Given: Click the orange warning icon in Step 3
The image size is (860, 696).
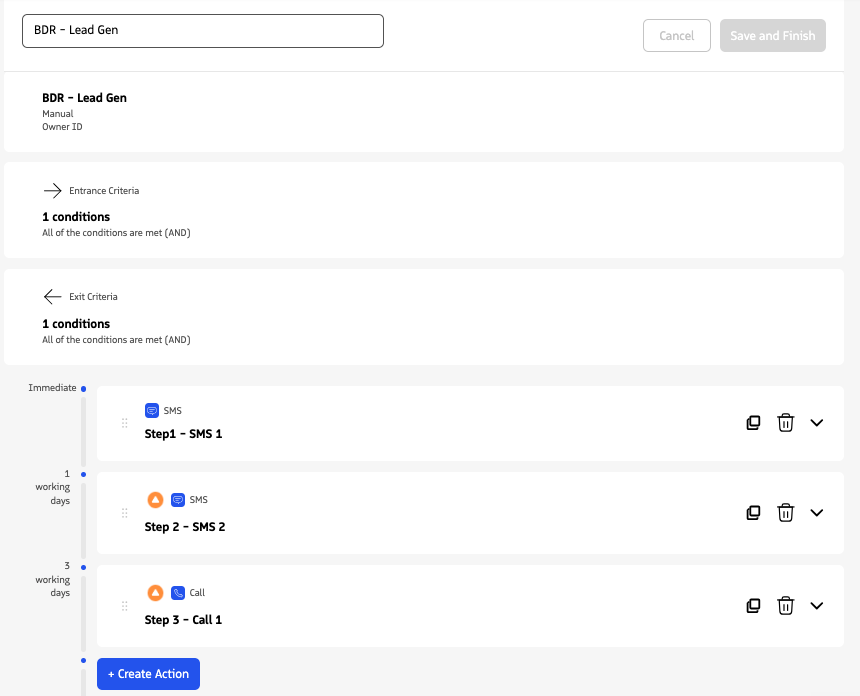Looking at the screenshot, I should coord(156,593).
